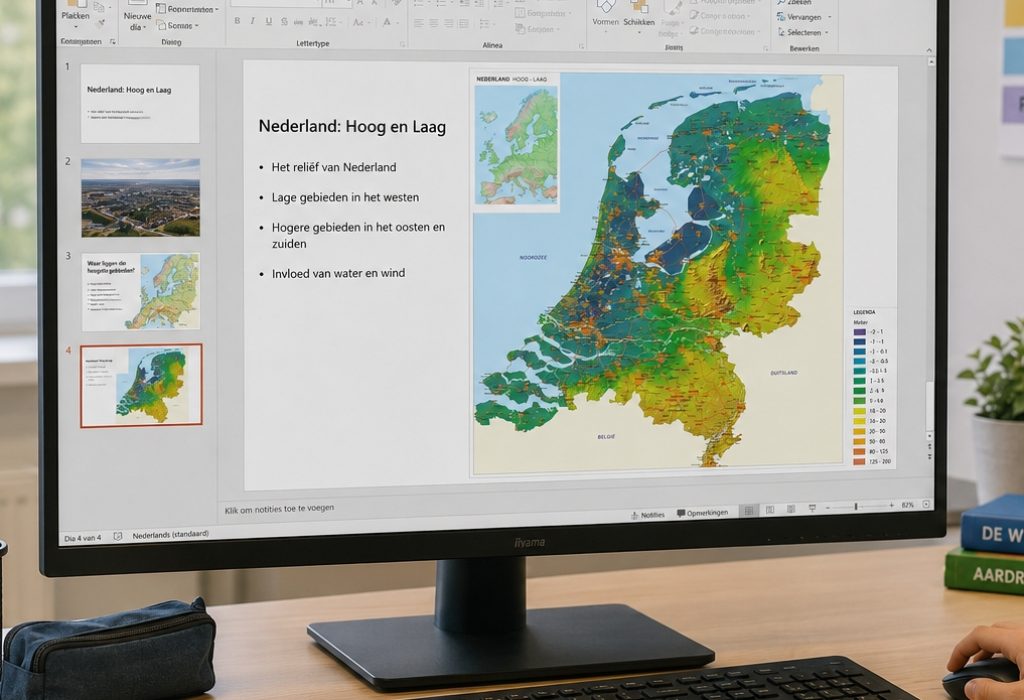The width and height of the screenshot is (1024, 700).
Task: Click the Selecteren cursor icon
Action: [781, 32]
